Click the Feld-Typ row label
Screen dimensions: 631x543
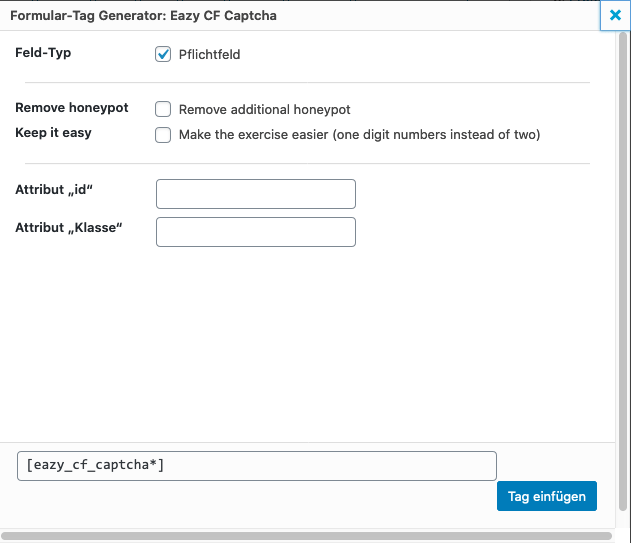tap(43, 52)
